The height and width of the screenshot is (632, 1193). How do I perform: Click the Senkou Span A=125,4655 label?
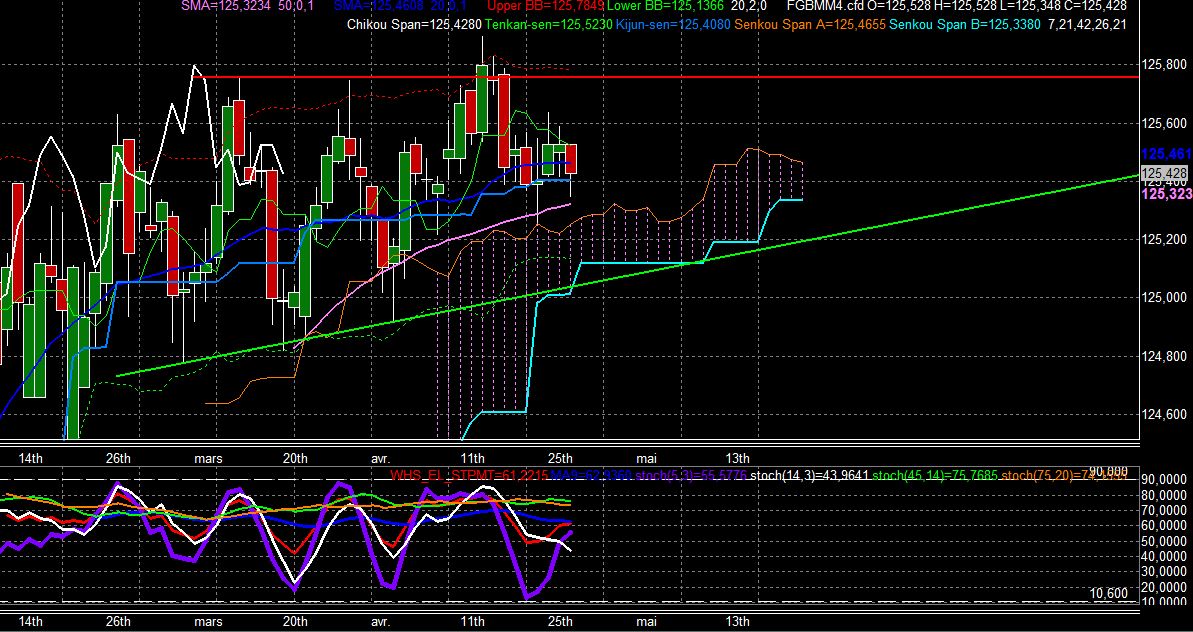tap(810, 24)
